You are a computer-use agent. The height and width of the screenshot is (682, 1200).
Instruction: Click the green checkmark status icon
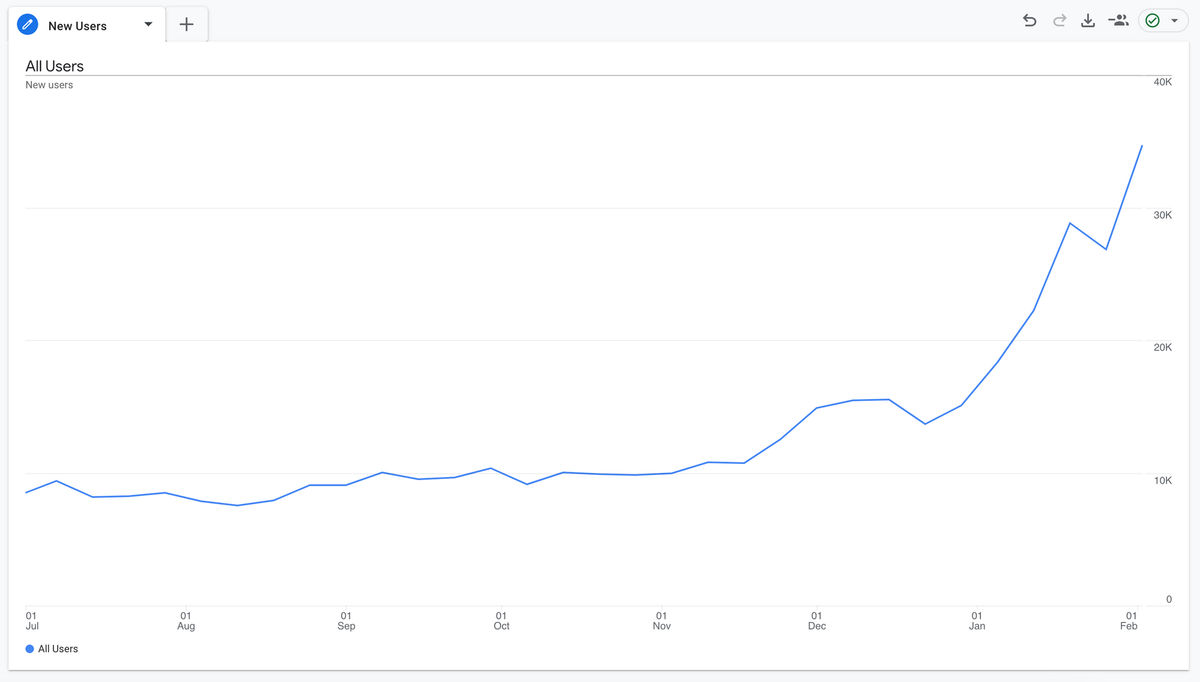pyautogui.click(x=1152, y=20)
